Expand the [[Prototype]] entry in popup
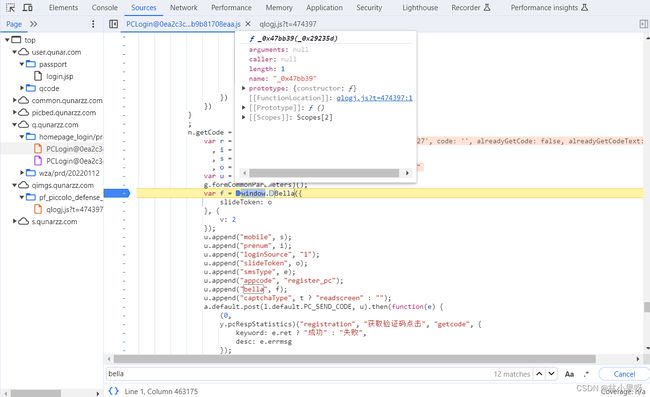The width and height of the screenshot is (650, 397). click(244, 107)
